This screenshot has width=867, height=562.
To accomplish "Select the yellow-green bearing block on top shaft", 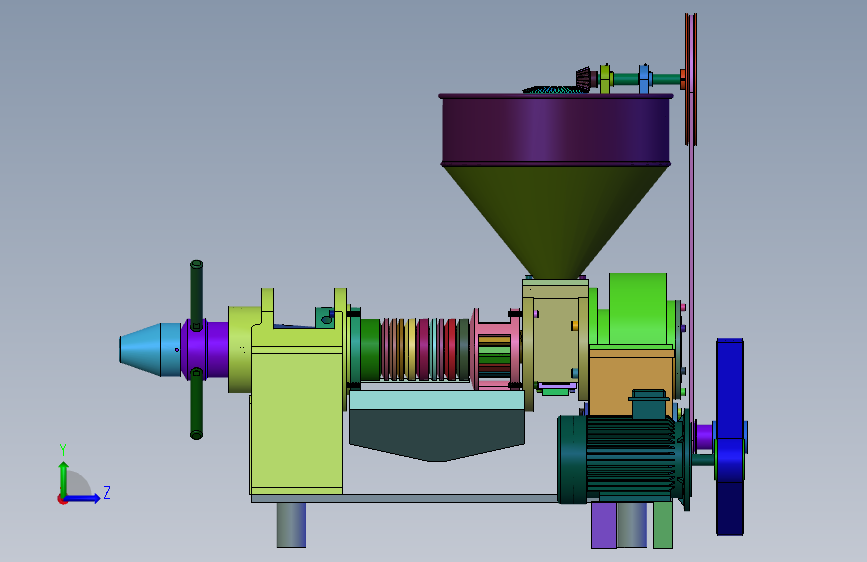I will [605, 79].
